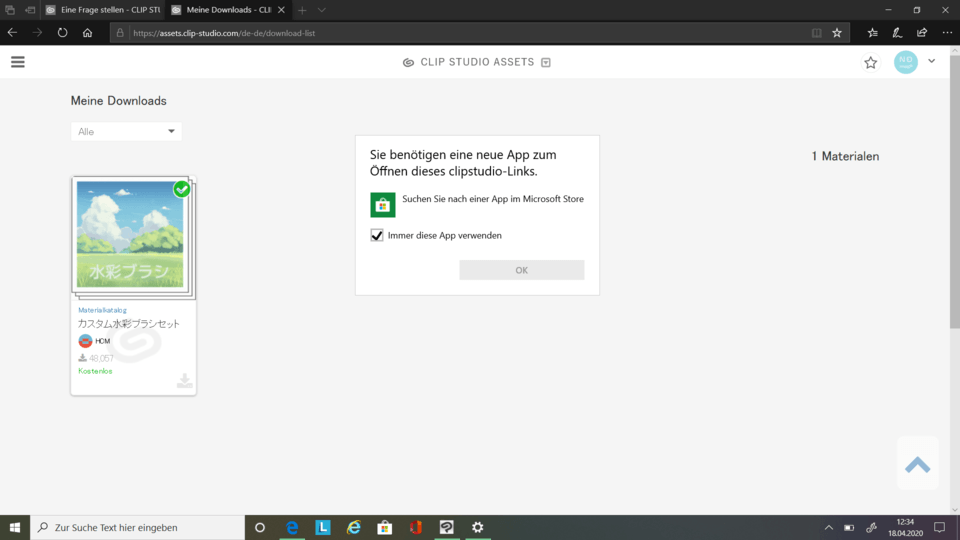The height and width of the screenshot is (540, 960).
Task: Click the download icon on the material card
Action: [x=184, y=380]
